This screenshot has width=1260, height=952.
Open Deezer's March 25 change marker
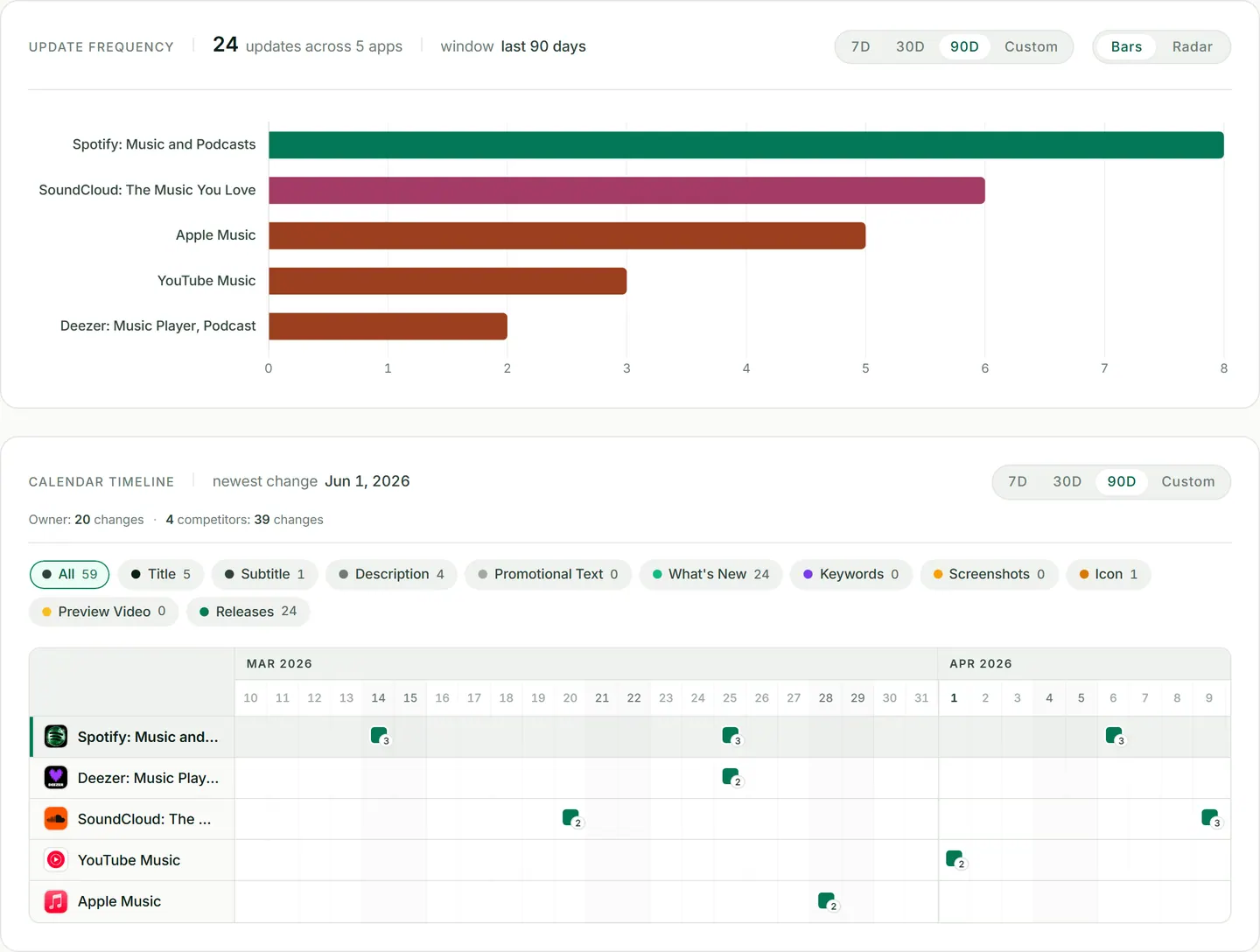pos(731,777)
